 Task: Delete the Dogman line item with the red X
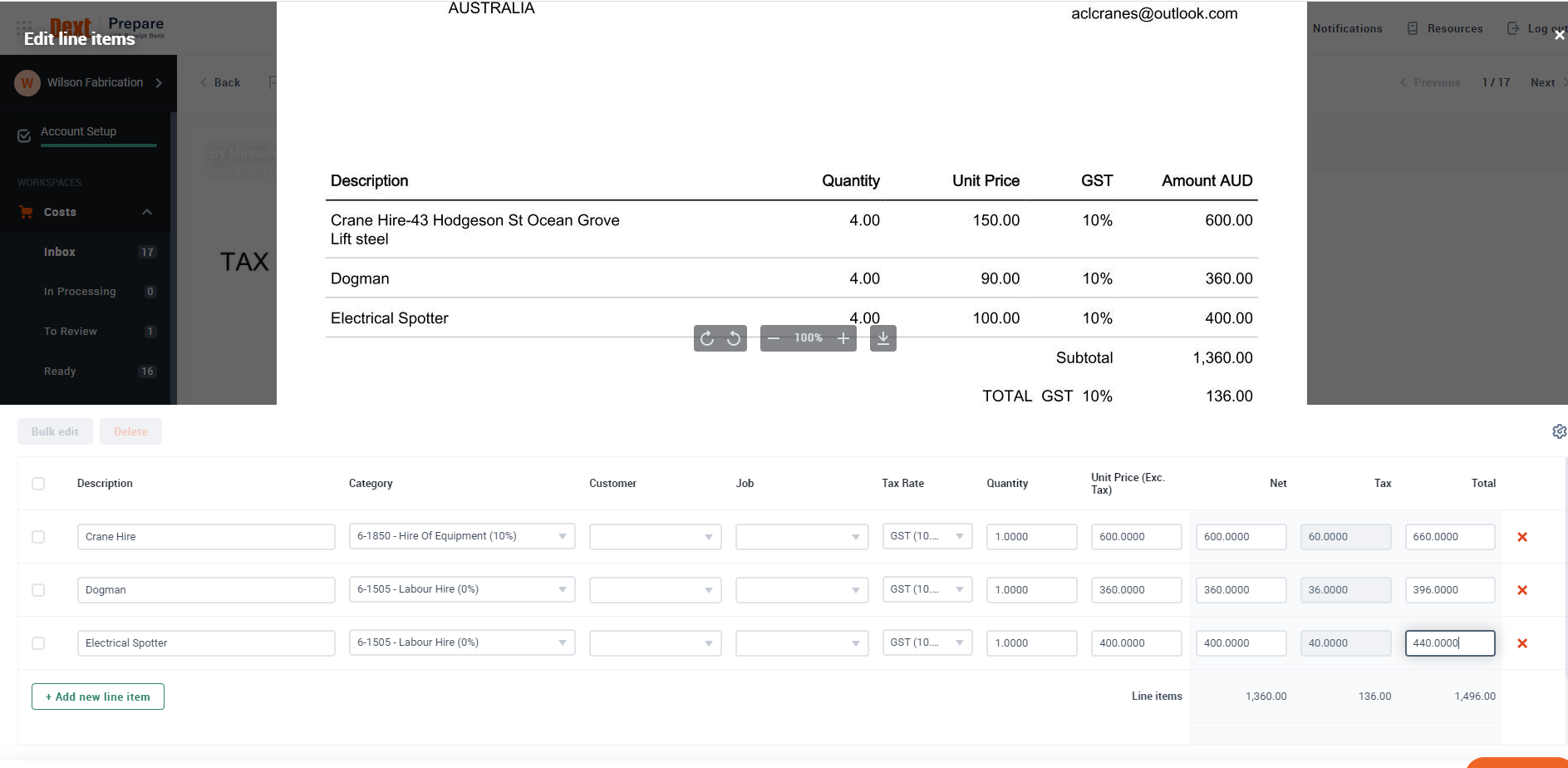pyautogui.click(x=1523, y=589)
